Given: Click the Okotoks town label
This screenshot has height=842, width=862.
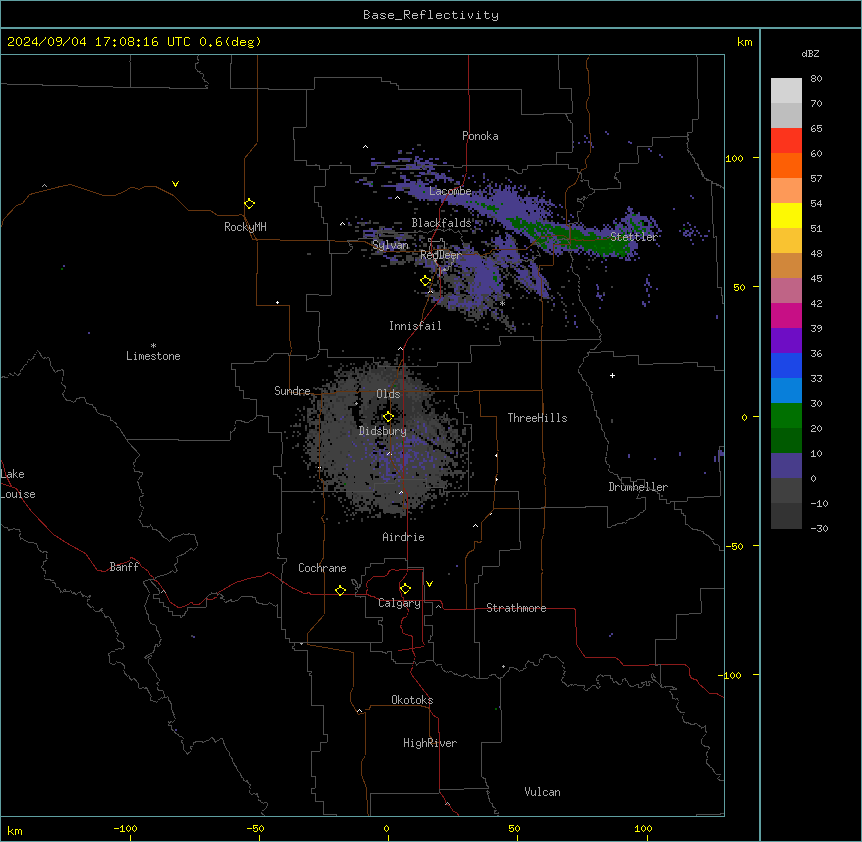Looking at the screenshot, I should [412, 700].
